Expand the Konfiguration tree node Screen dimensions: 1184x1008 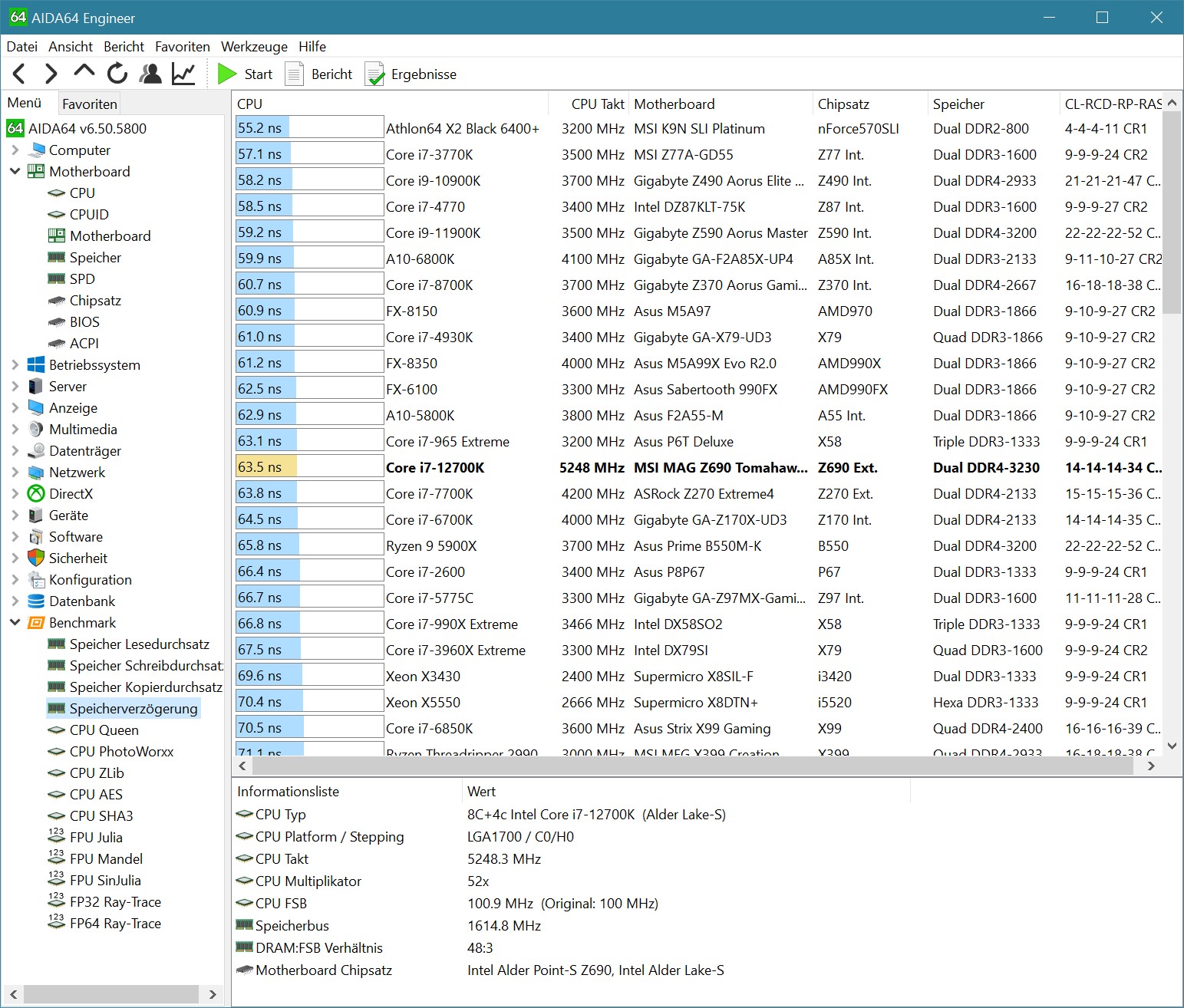tap(15, 579)
